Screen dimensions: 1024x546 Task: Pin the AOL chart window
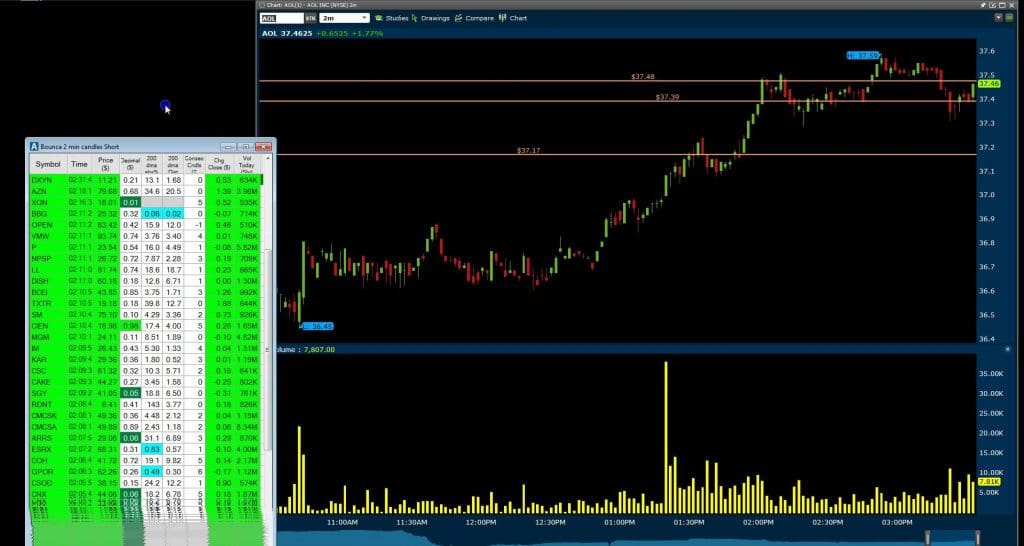pyautogui.click(x=984, y=5)
